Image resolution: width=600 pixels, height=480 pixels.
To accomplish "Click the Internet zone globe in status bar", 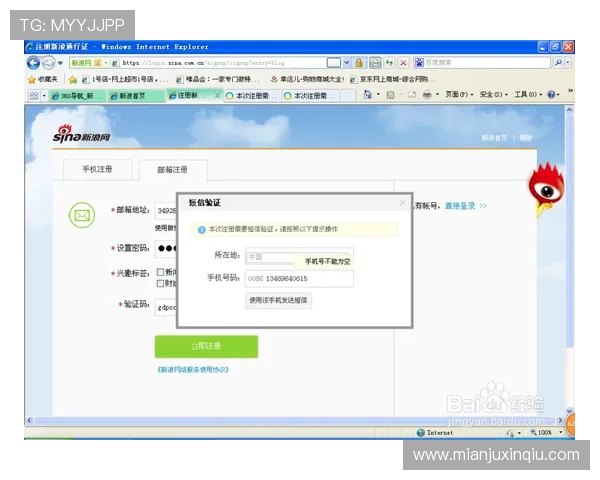I will click(421, 433).
